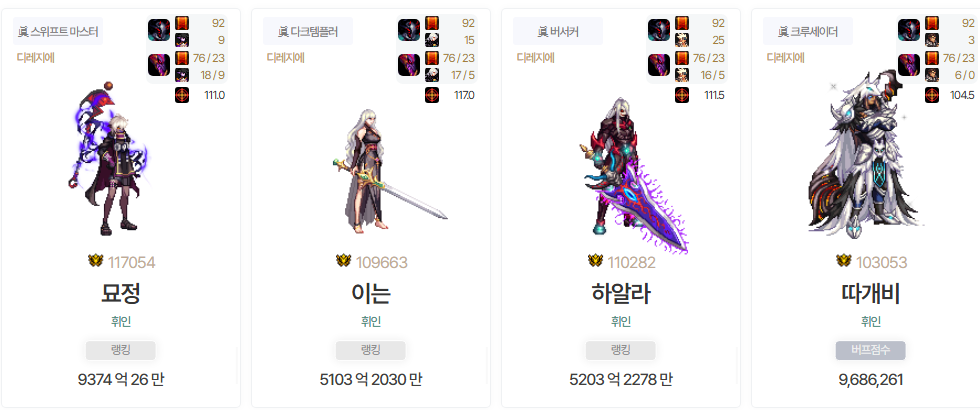Click the gold rank emblem beside 117054

[95, 261]
